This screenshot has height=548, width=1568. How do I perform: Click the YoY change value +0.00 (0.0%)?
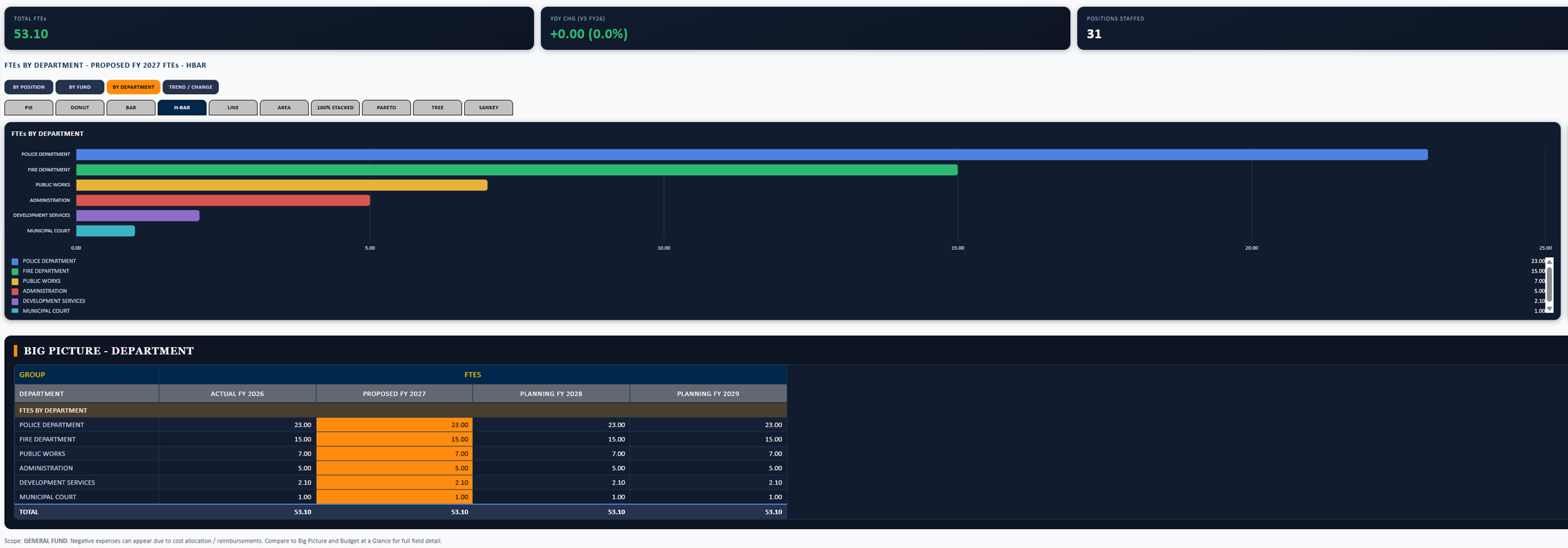click(589, 34)
